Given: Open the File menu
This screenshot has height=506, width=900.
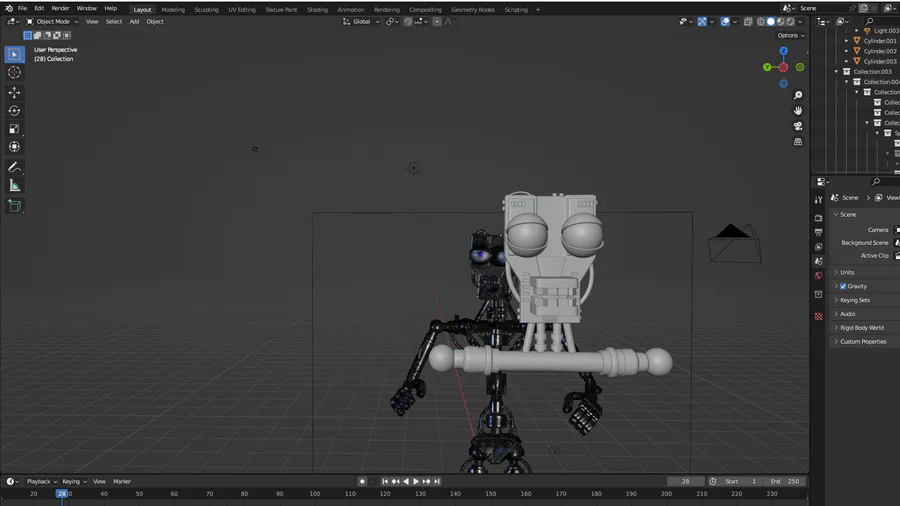Looking at the screenshot, I should (x=22, y=9).
